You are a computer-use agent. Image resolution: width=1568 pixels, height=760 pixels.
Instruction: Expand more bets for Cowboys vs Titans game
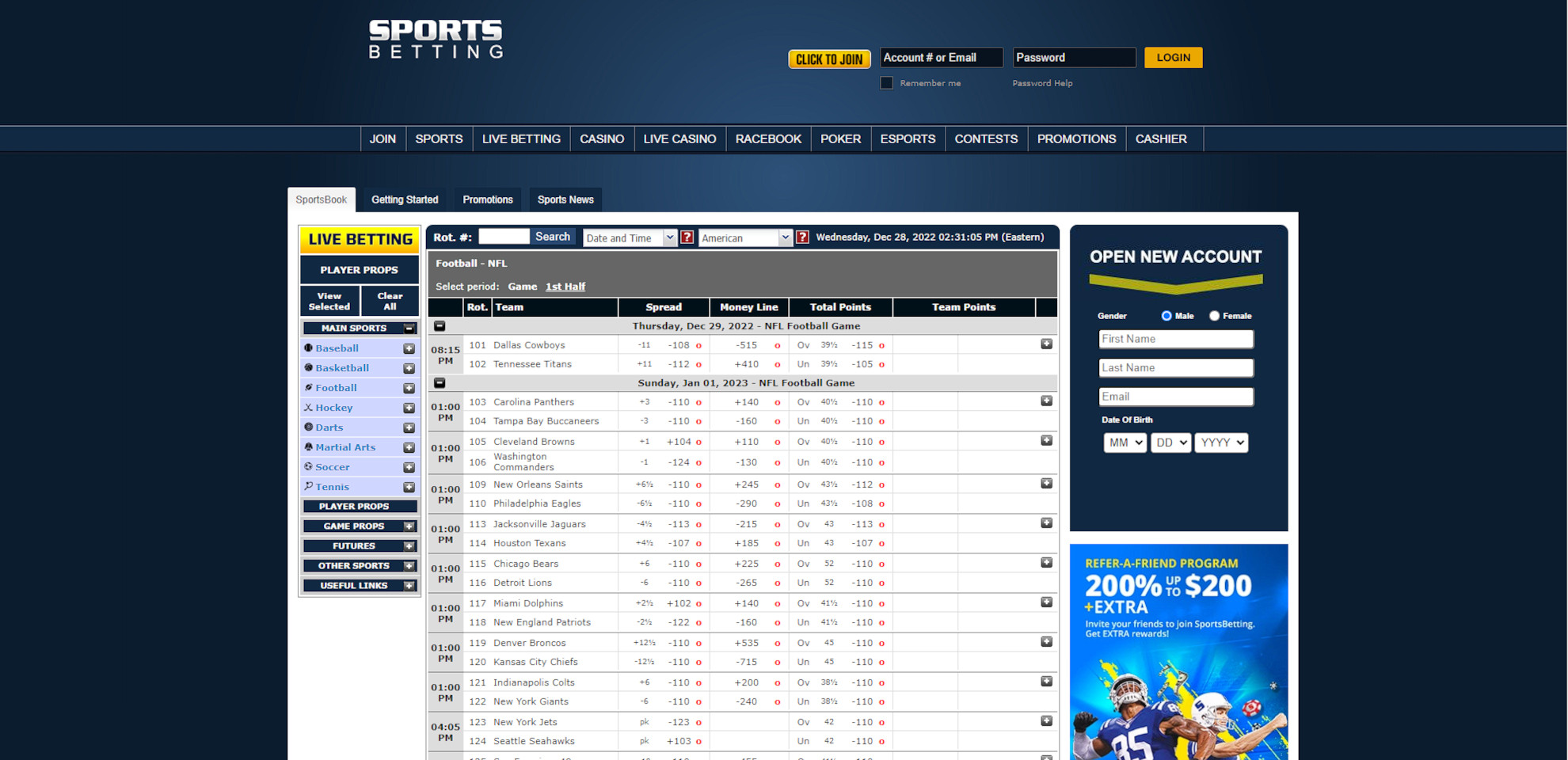(1046, 344)
